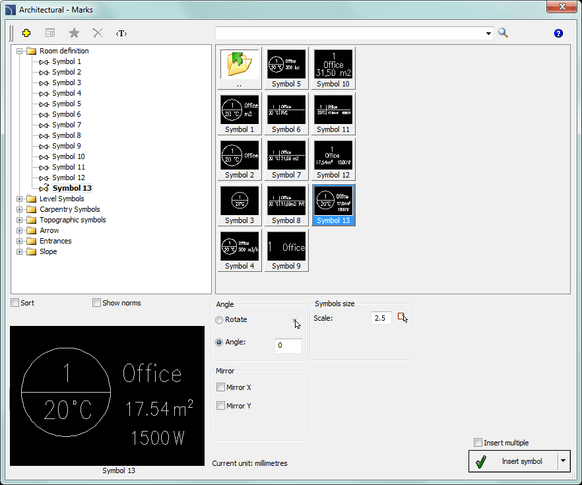Click the Insert symbol button

point(513,461)
